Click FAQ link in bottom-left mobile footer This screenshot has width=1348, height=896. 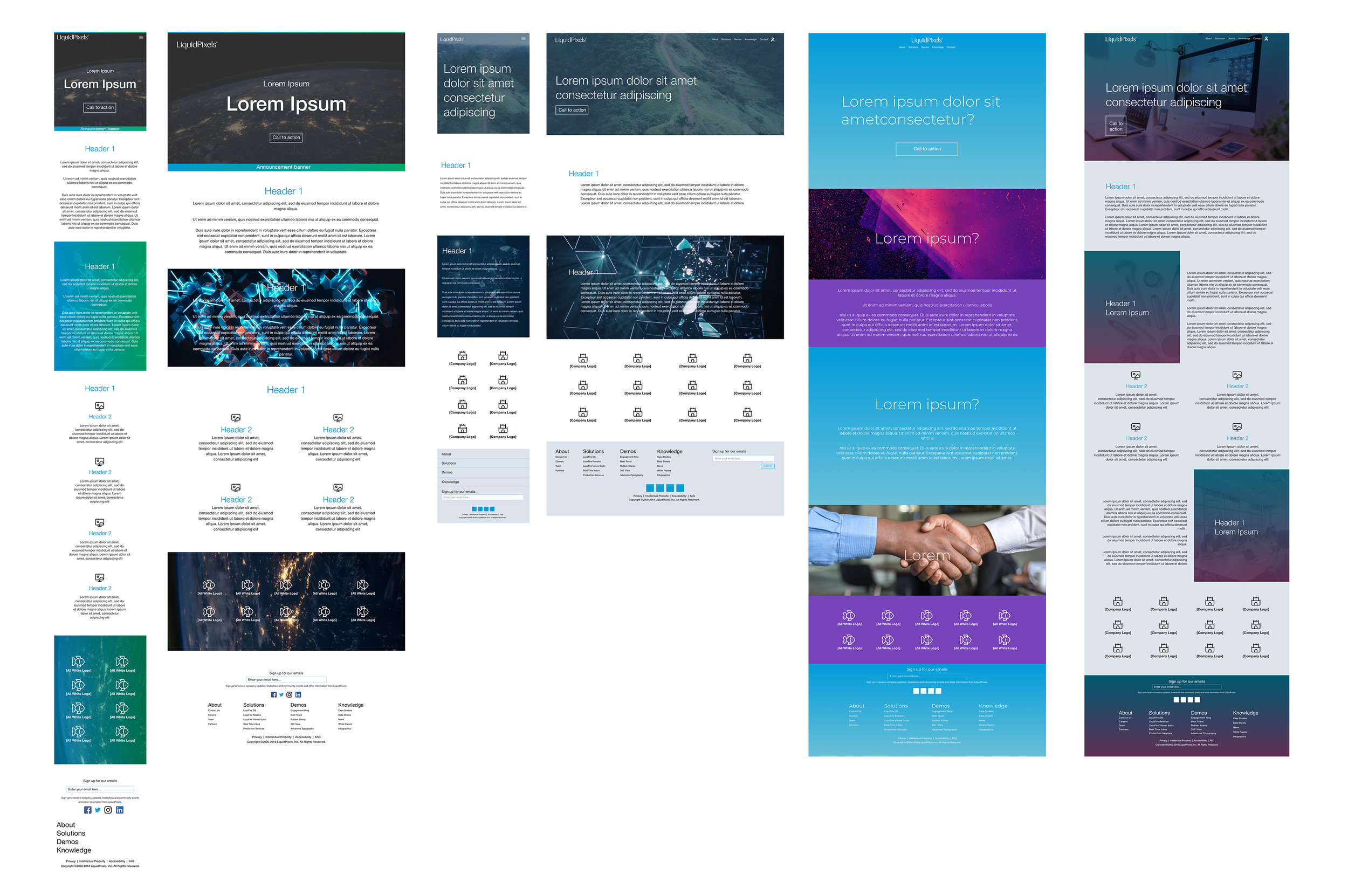pyautogui.click(x=132, y=861)
